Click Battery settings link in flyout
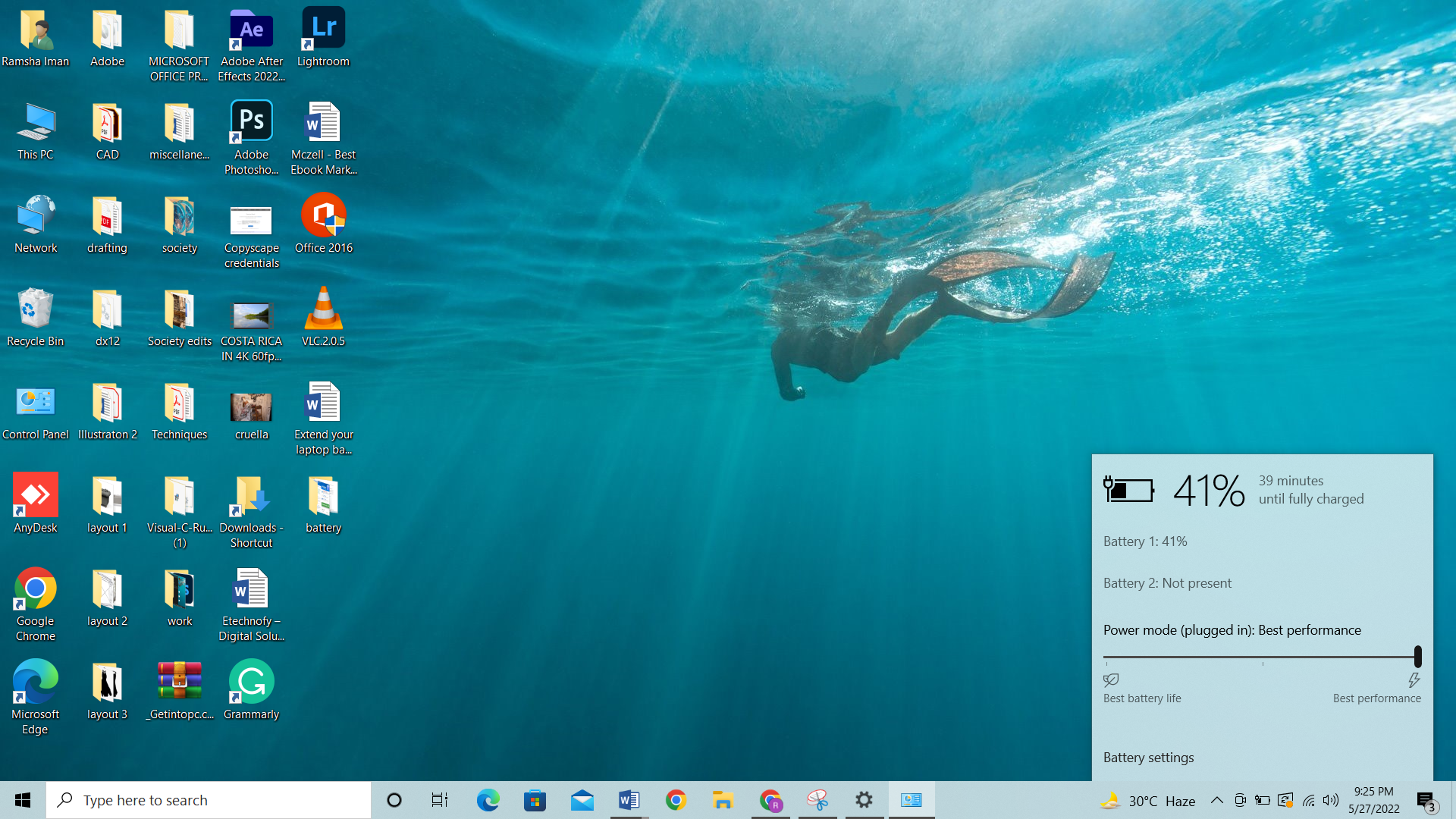The width and height of the screenshot is (1456, 819). click(x=1148, y=758)
